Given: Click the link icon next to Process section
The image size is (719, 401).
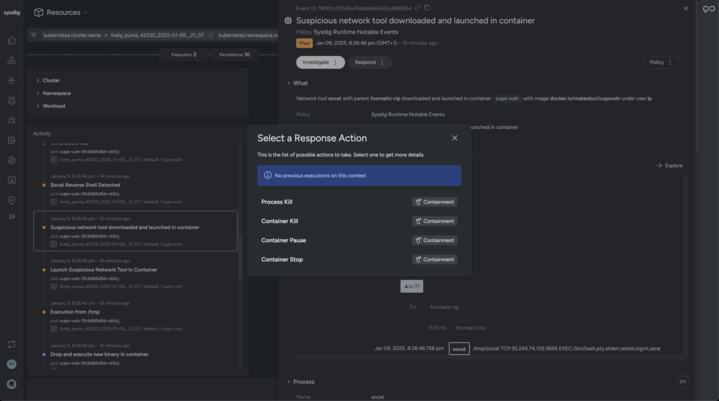Looking at the screenshot, I should (682, 381).
